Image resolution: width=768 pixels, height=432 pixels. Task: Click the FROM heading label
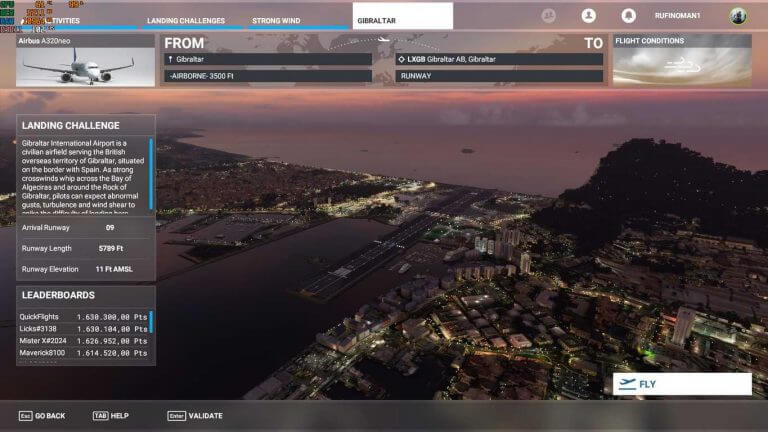tap(184, 43)
